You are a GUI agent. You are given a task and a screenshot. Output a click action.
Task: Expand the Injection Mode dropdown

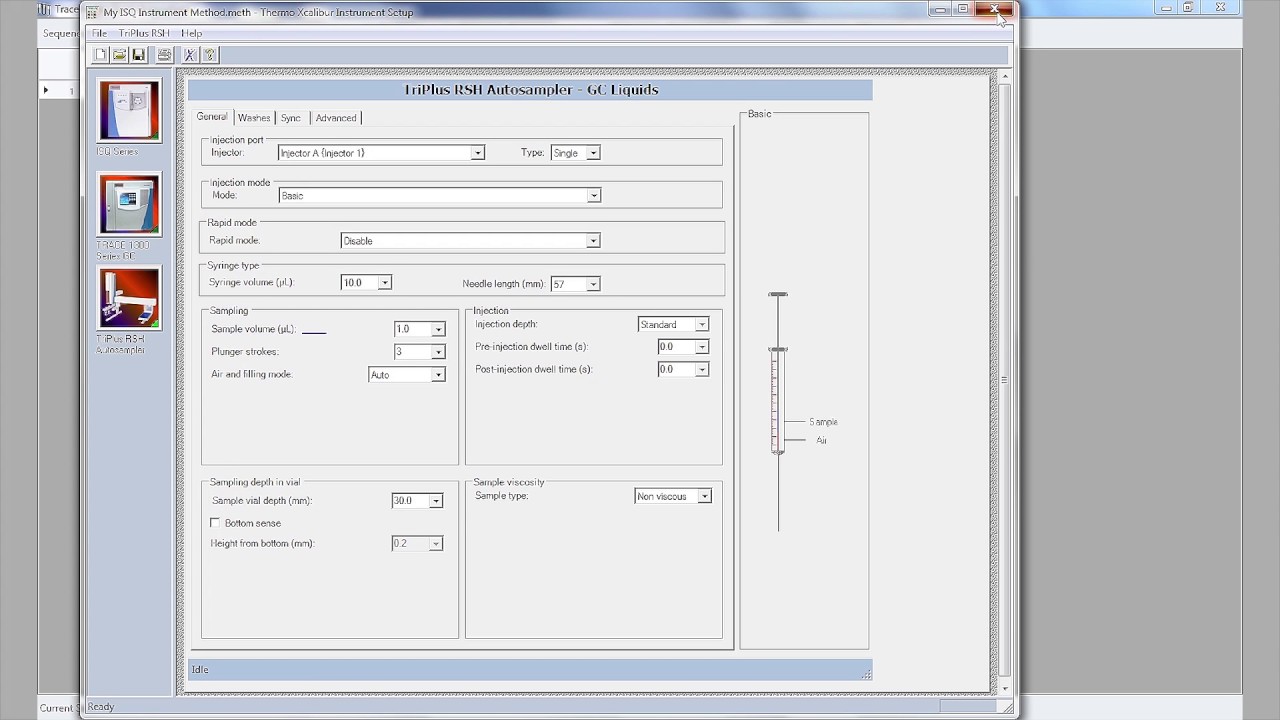coord(594,196)
